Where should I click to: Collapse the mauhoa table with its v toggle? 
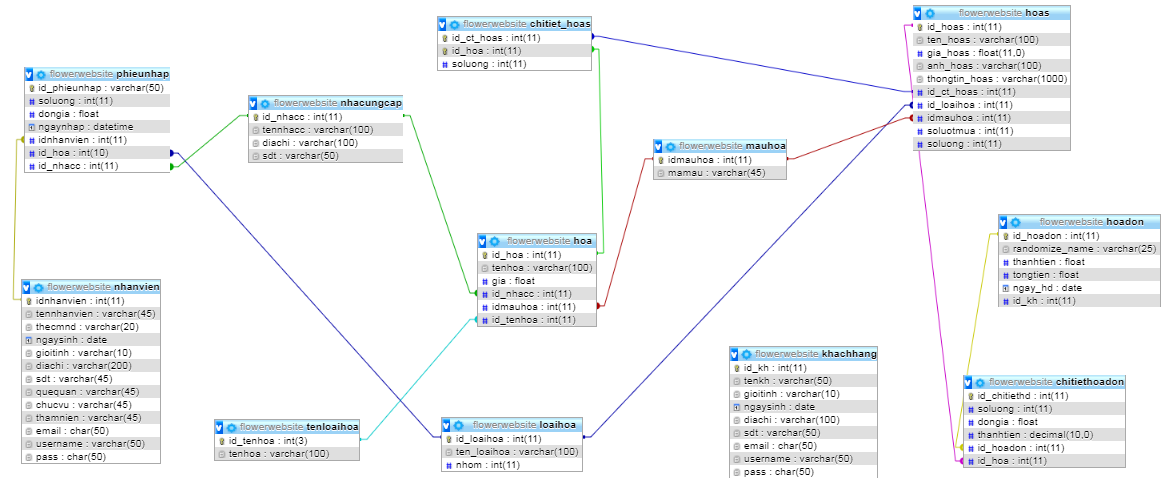(658, 146)
